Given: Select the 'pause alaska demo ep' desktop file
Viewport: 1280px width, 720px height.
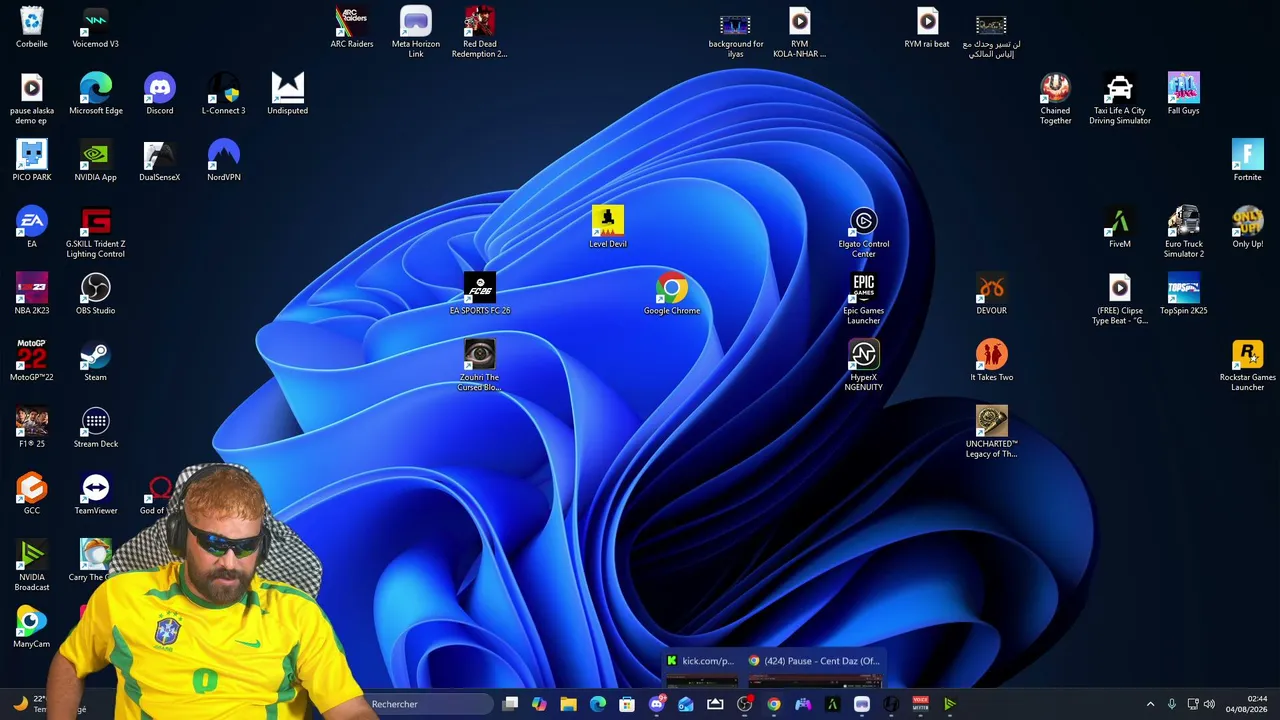Looking at the screenshot, I should [x=32, y=99].
